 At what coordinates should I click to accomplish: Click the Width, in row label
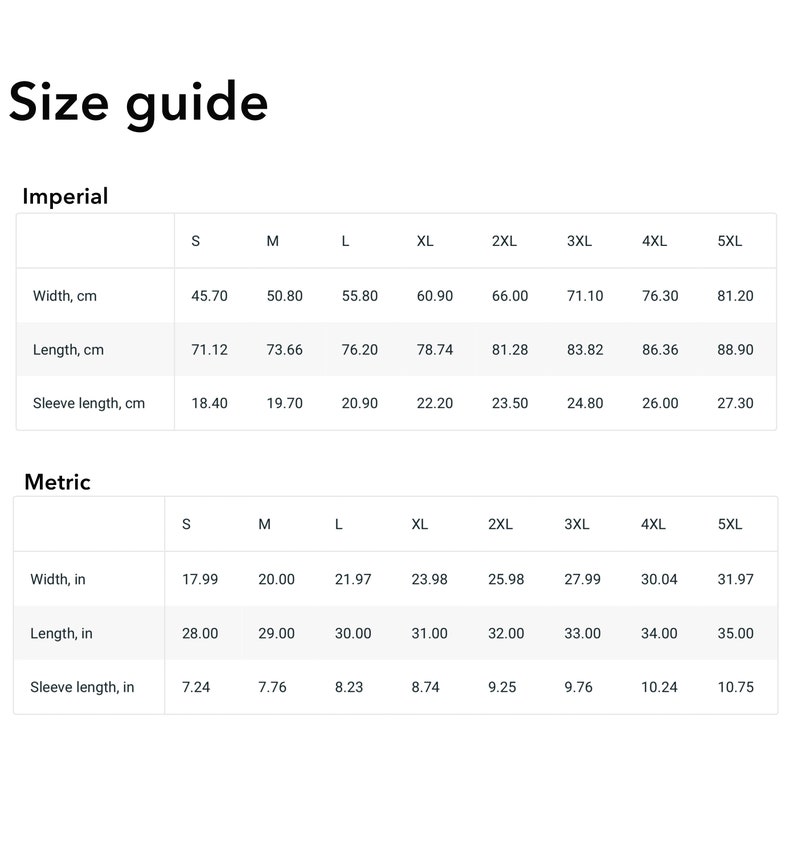[58, 579]
